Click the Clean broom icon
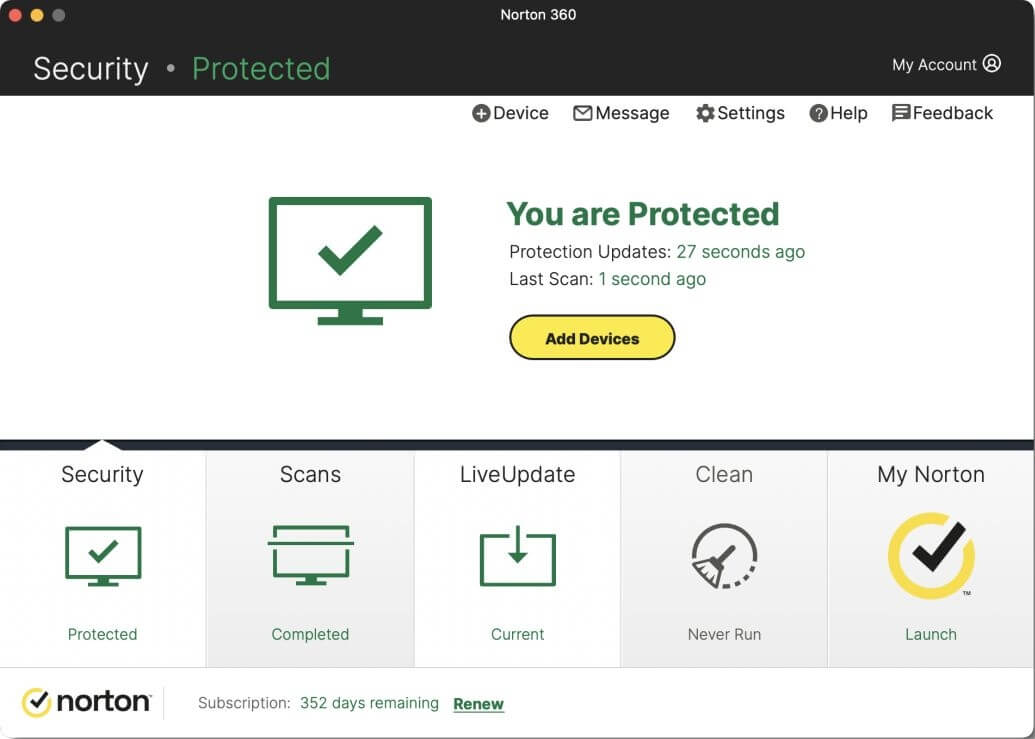This screenshot has height=739, width=1035. pyautogui.click(x=724, y=555)
